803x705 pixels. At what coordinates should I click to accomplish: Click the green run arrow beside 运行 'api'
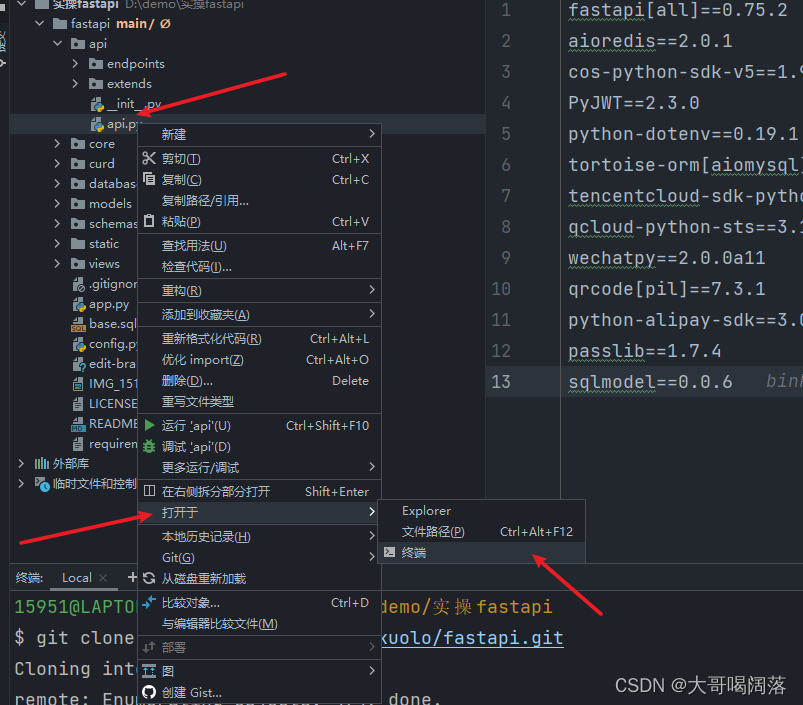click(148, 426)
